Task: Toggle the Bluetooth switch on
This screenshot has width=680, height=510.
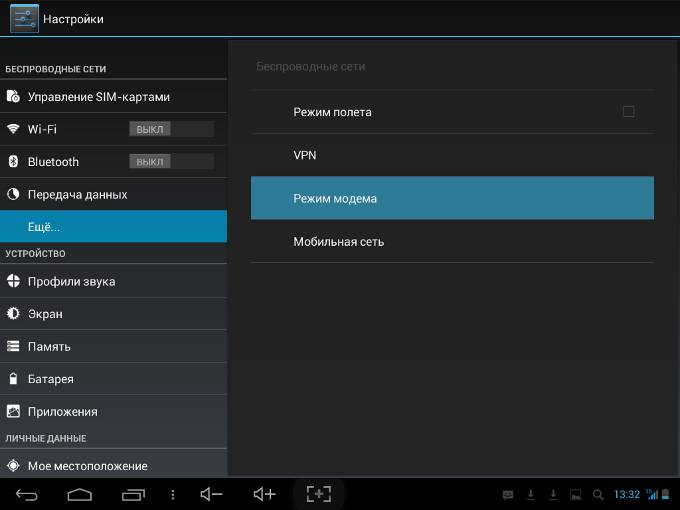Action: point(171,161)
